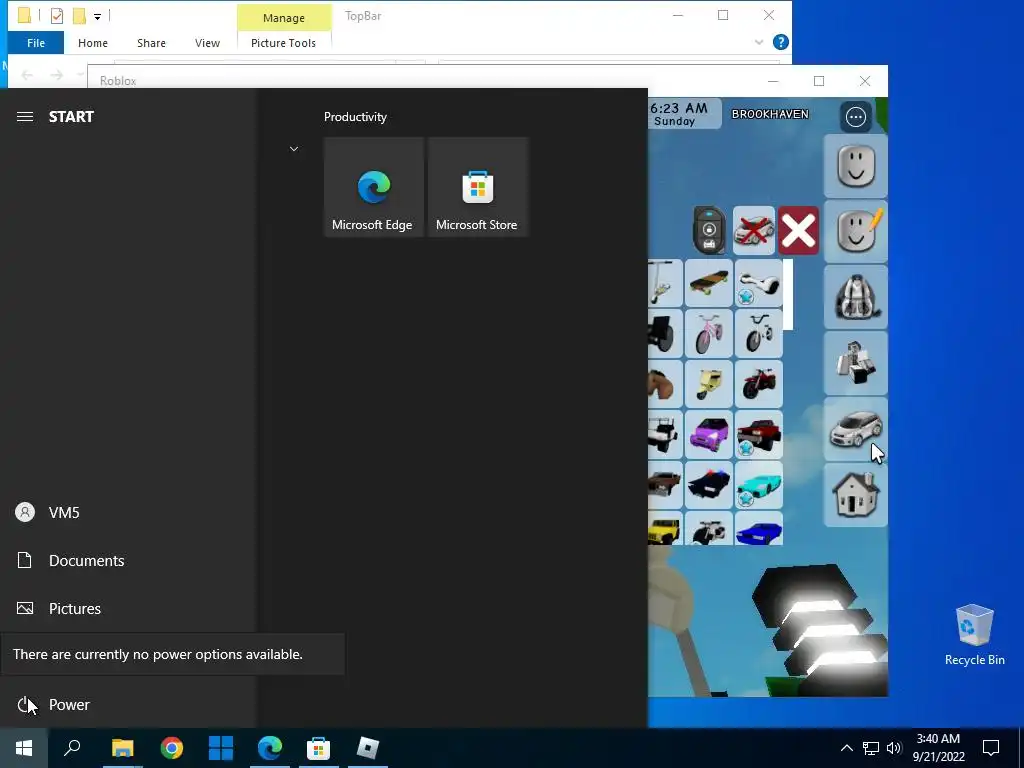The image size is (1024, 768).
Task: Open the house menu icon
Action: 856,495
